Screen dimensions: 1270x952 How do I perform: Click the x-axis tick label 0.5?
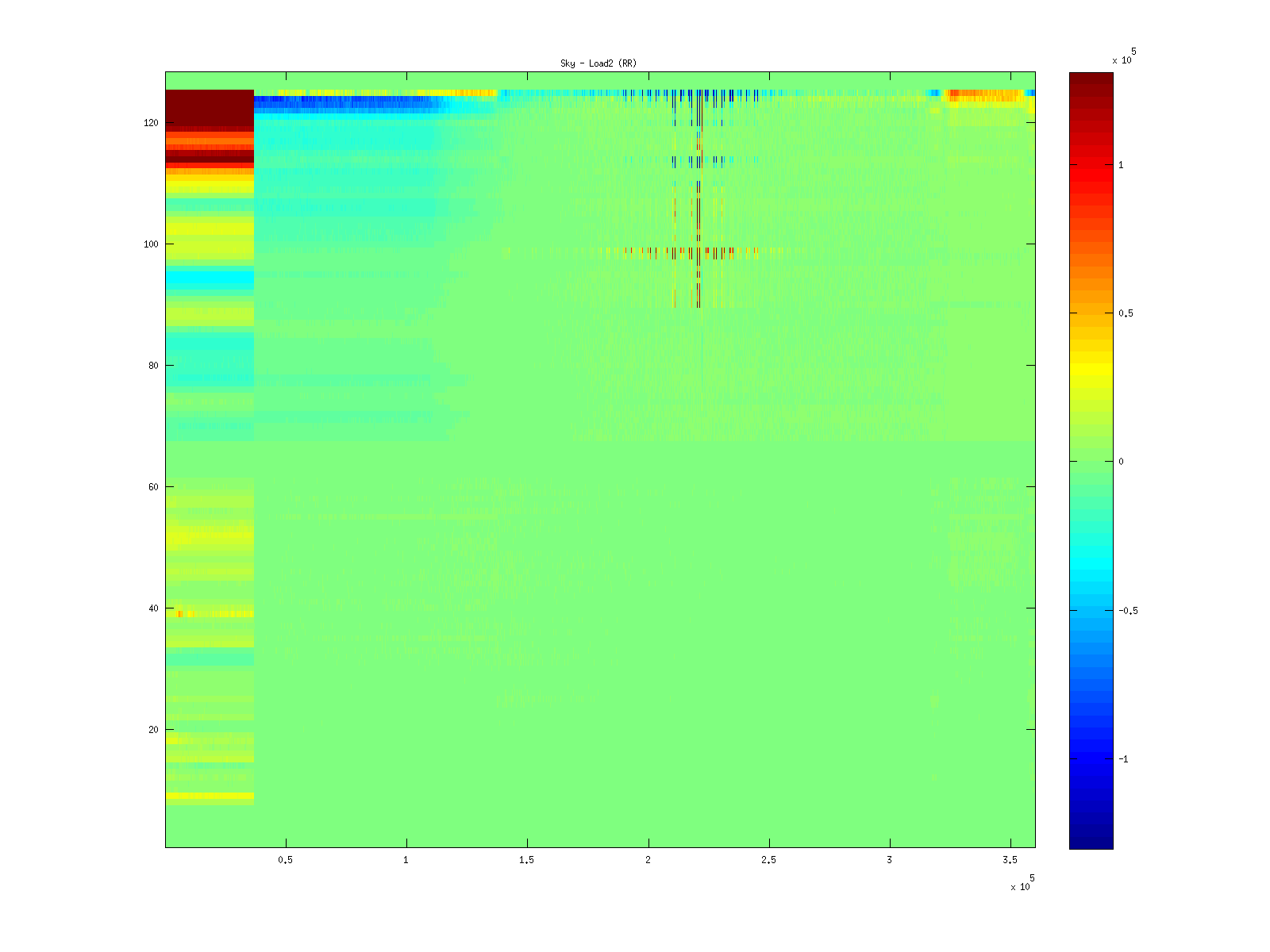click(x=286, y=860)
